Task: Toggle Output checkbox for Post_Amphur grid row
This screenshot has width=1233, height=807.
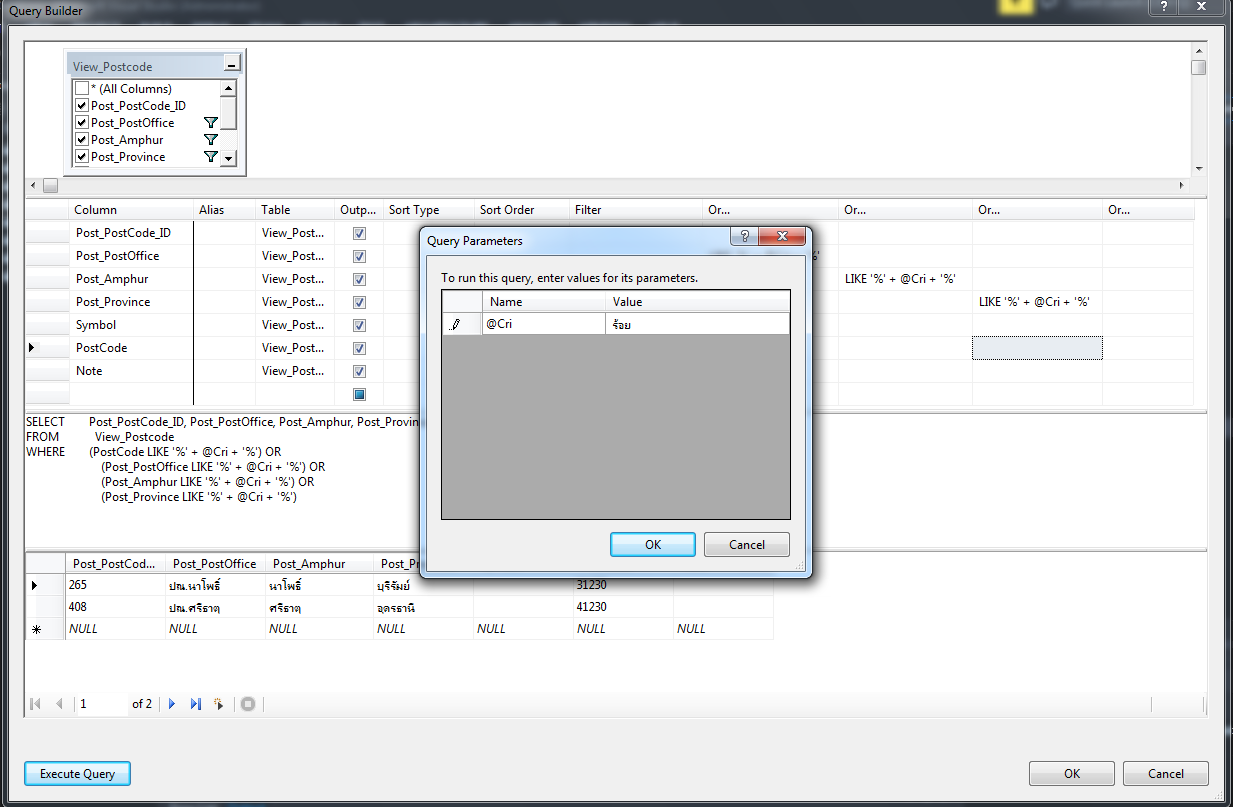Action: (x=360, y=279)
